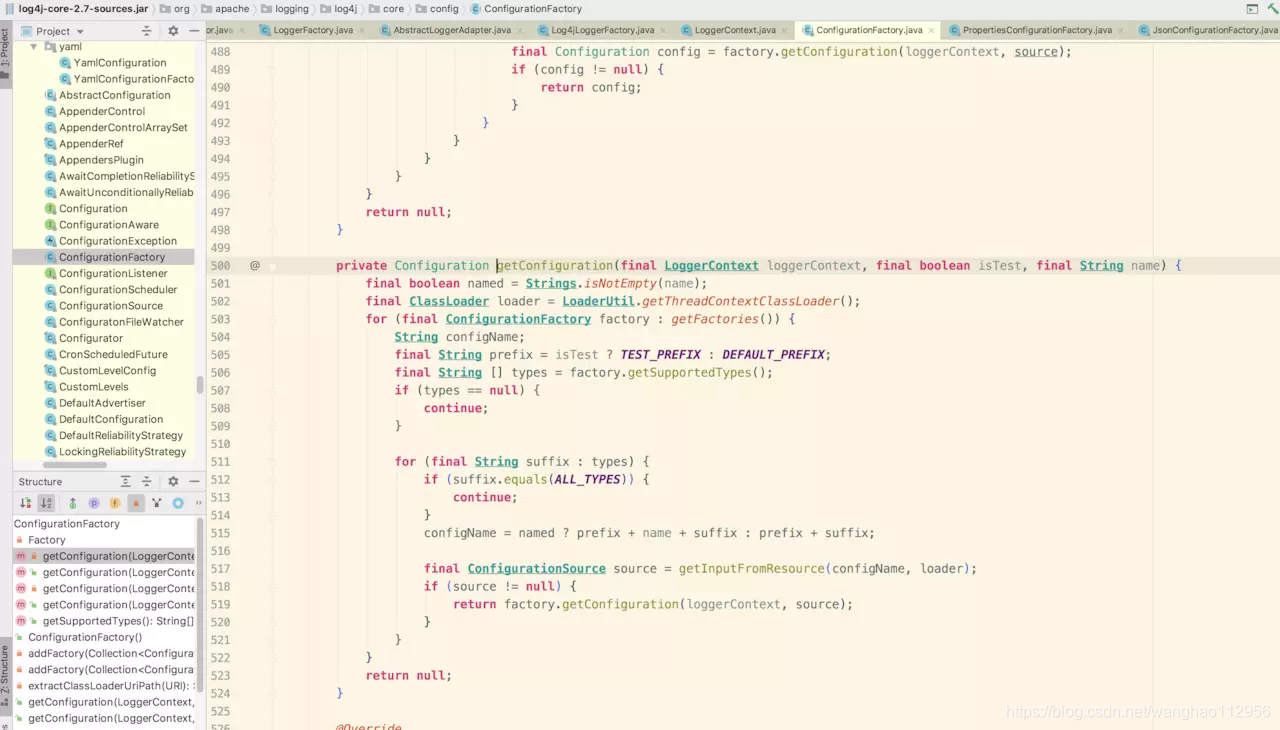Click log4j-core-2.7-sources.jar breadcrumb

click(77, 8)
